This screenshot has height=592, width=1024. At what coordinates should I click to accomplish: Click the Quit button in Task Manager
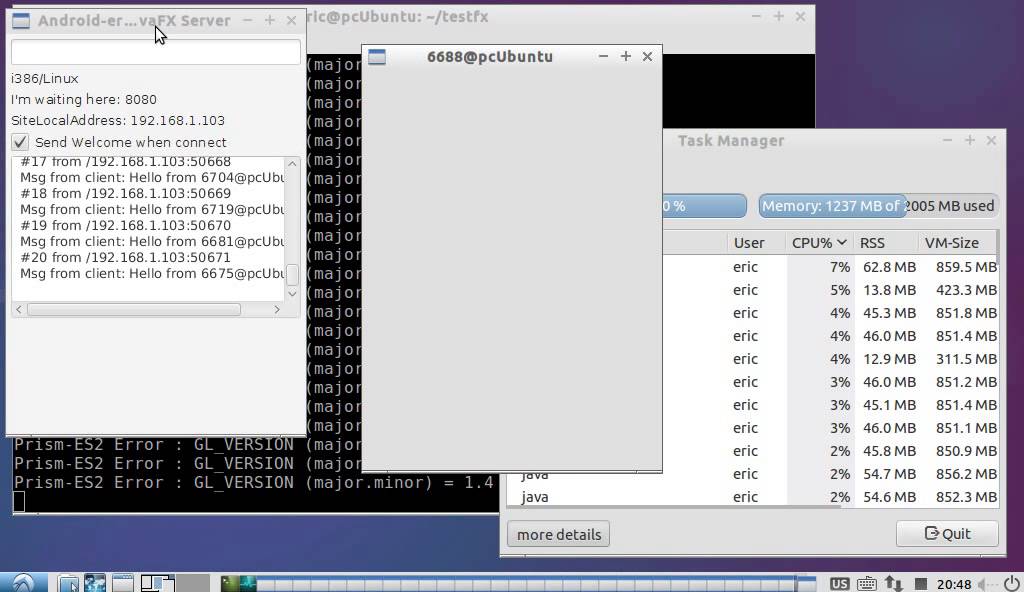click(x=947, y=533)
